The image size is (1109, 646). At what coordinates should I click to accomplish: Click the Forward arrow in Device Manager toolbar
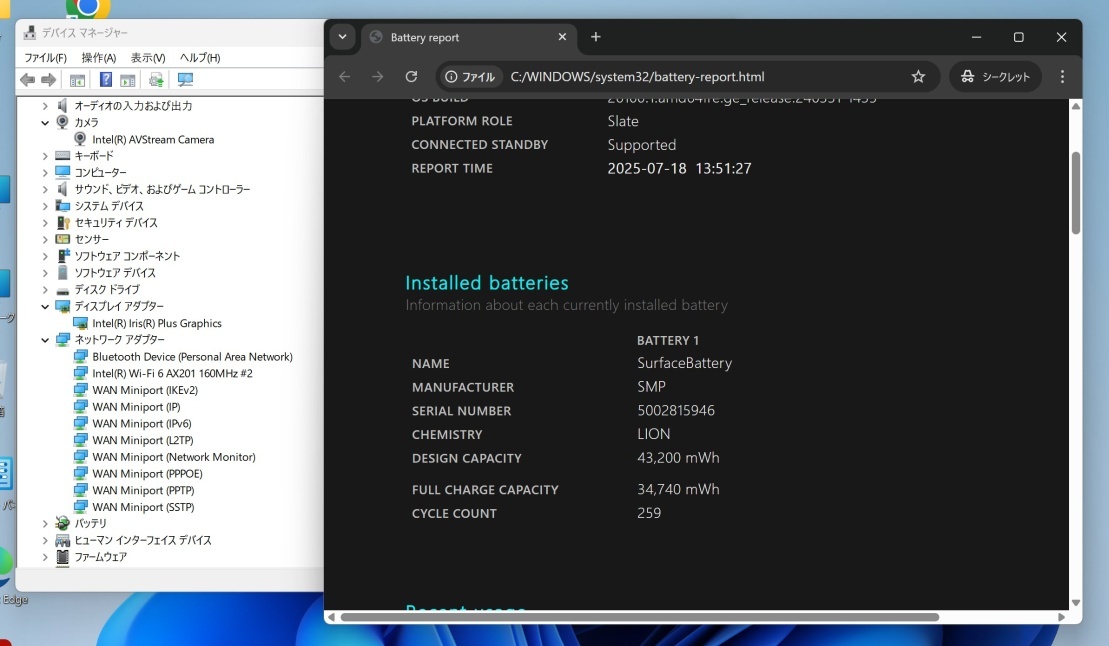(x=49, y=80)
